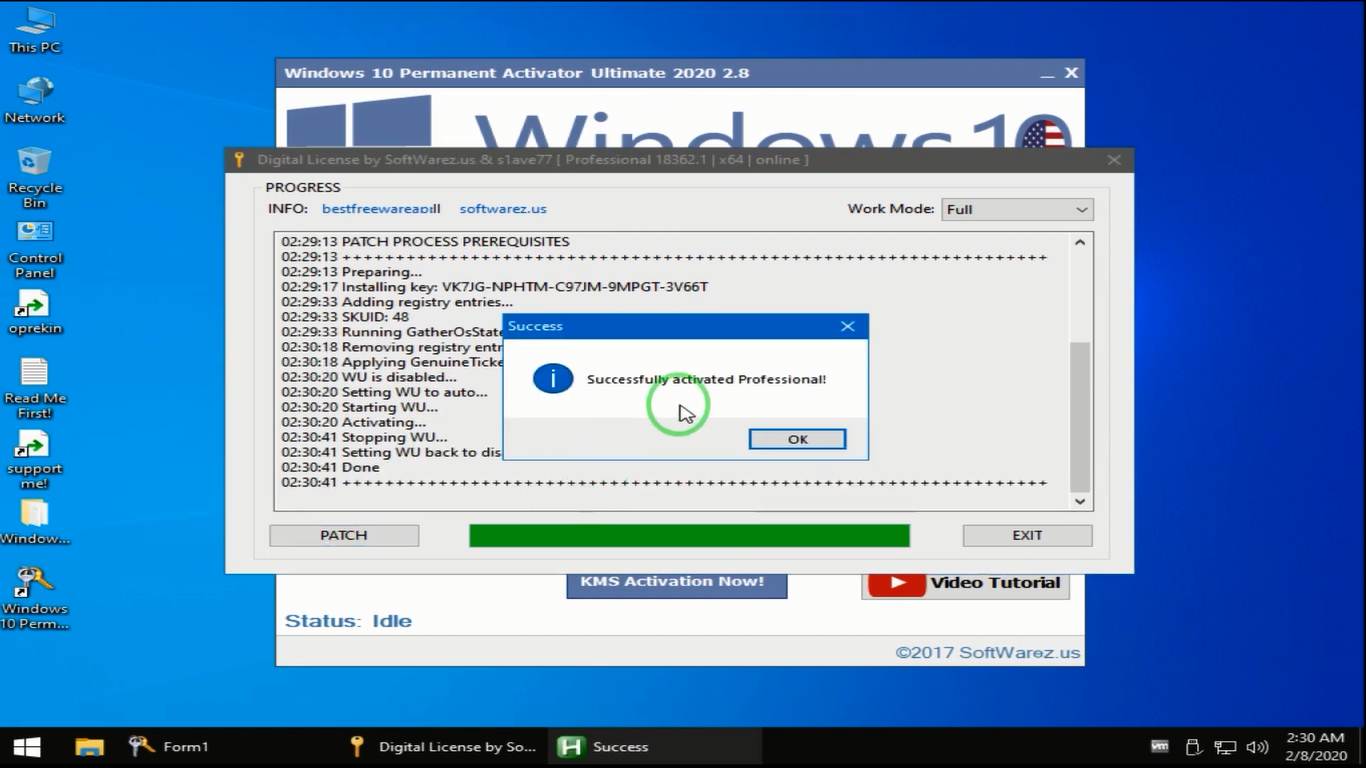This screenshot has width=1366, height=768.
Task: Click log line 'PATCH PROCESS PREREQUISITES'
Action: point(425,242)
